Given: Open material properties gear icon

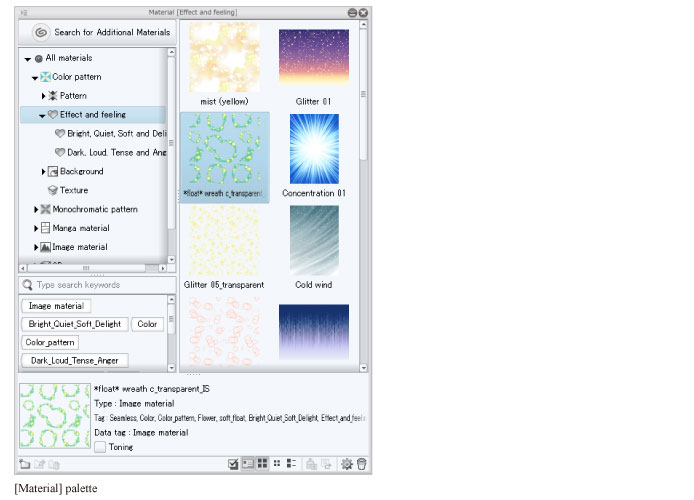Looking at the screenshot, I should pos(347,464).
